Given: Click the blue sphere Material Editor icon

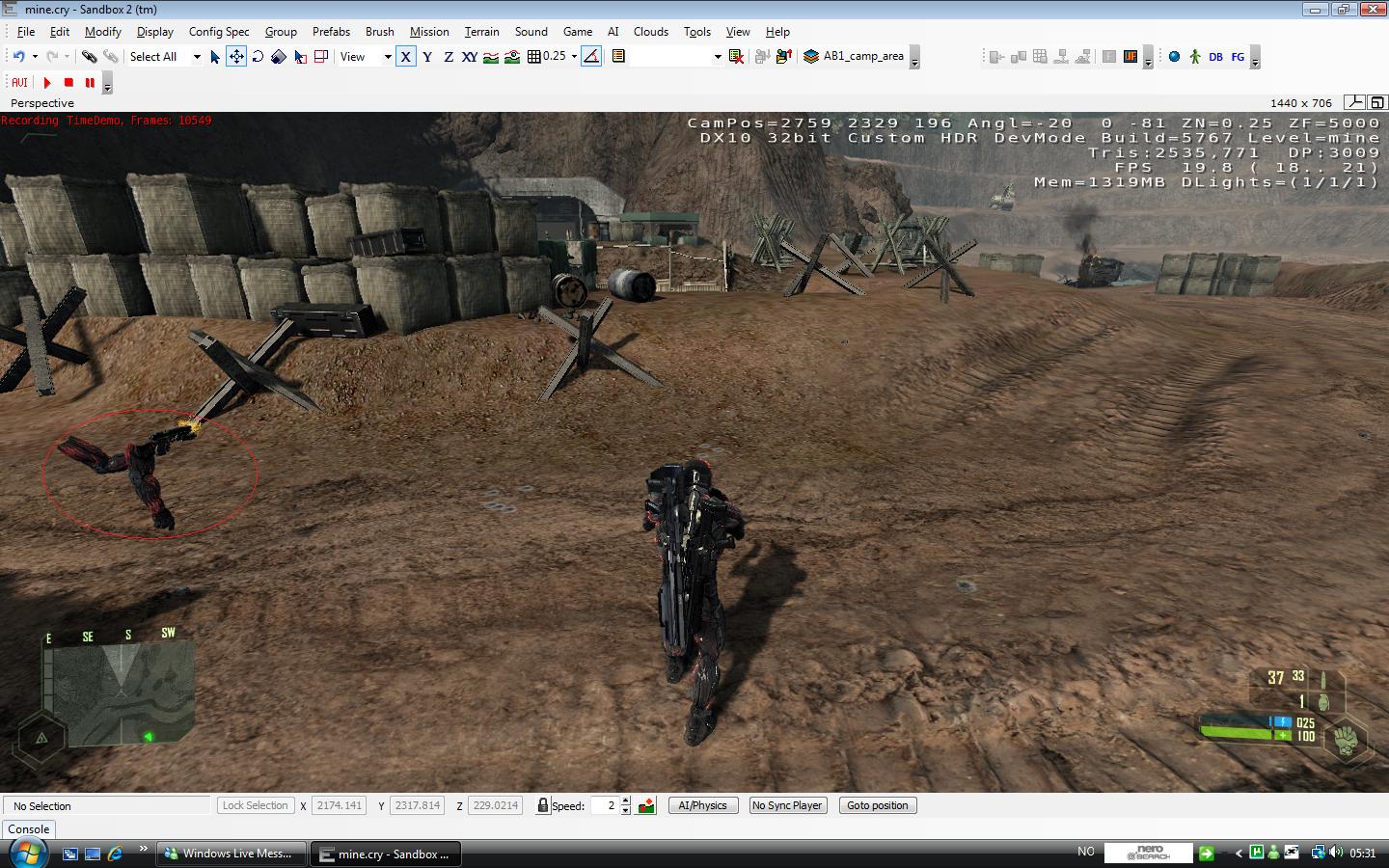Looking at the screenshot, I should tap(1174, 56).
